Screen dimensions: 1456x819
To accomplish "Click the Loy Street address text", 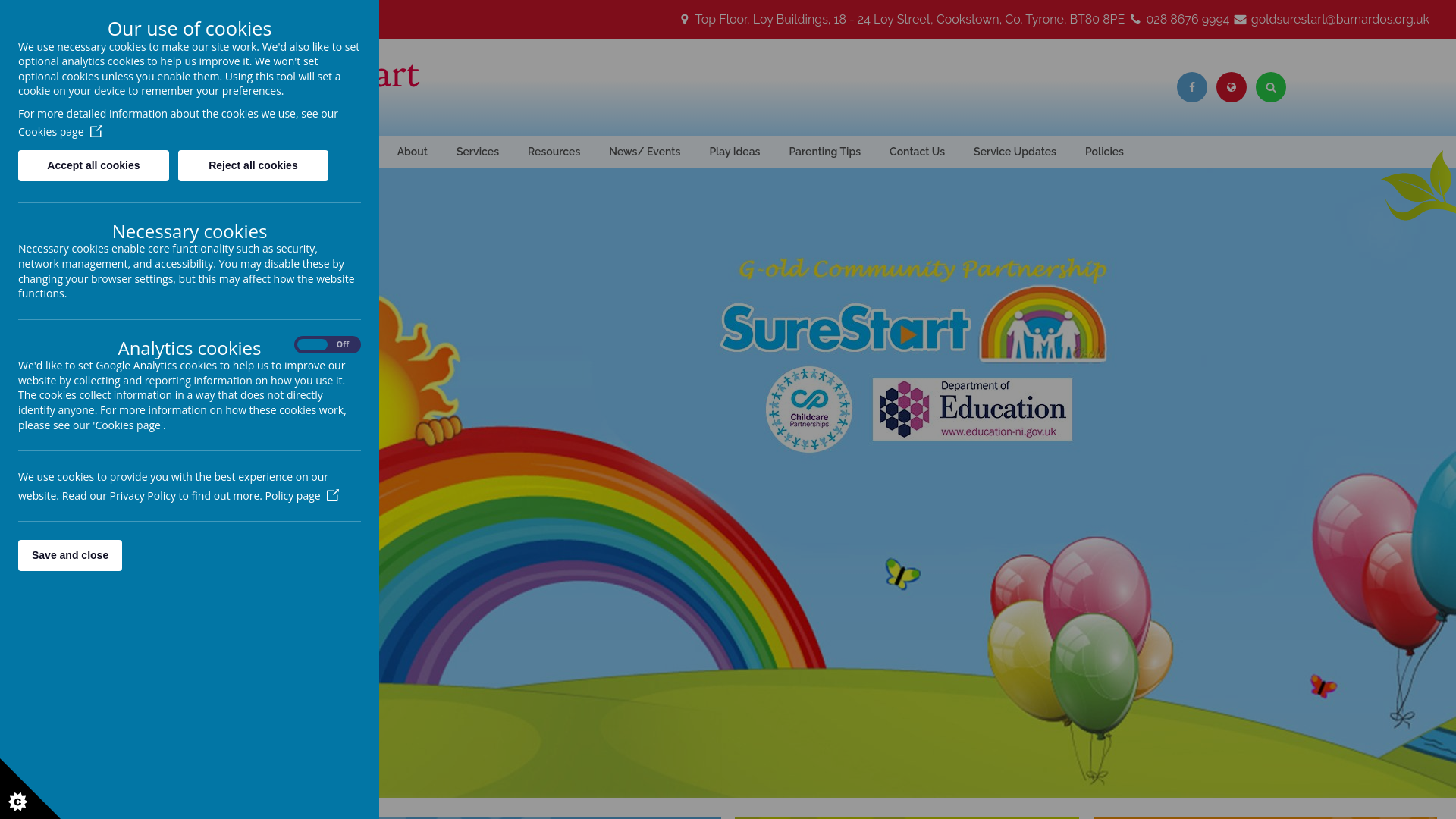I will pos(909,20).
